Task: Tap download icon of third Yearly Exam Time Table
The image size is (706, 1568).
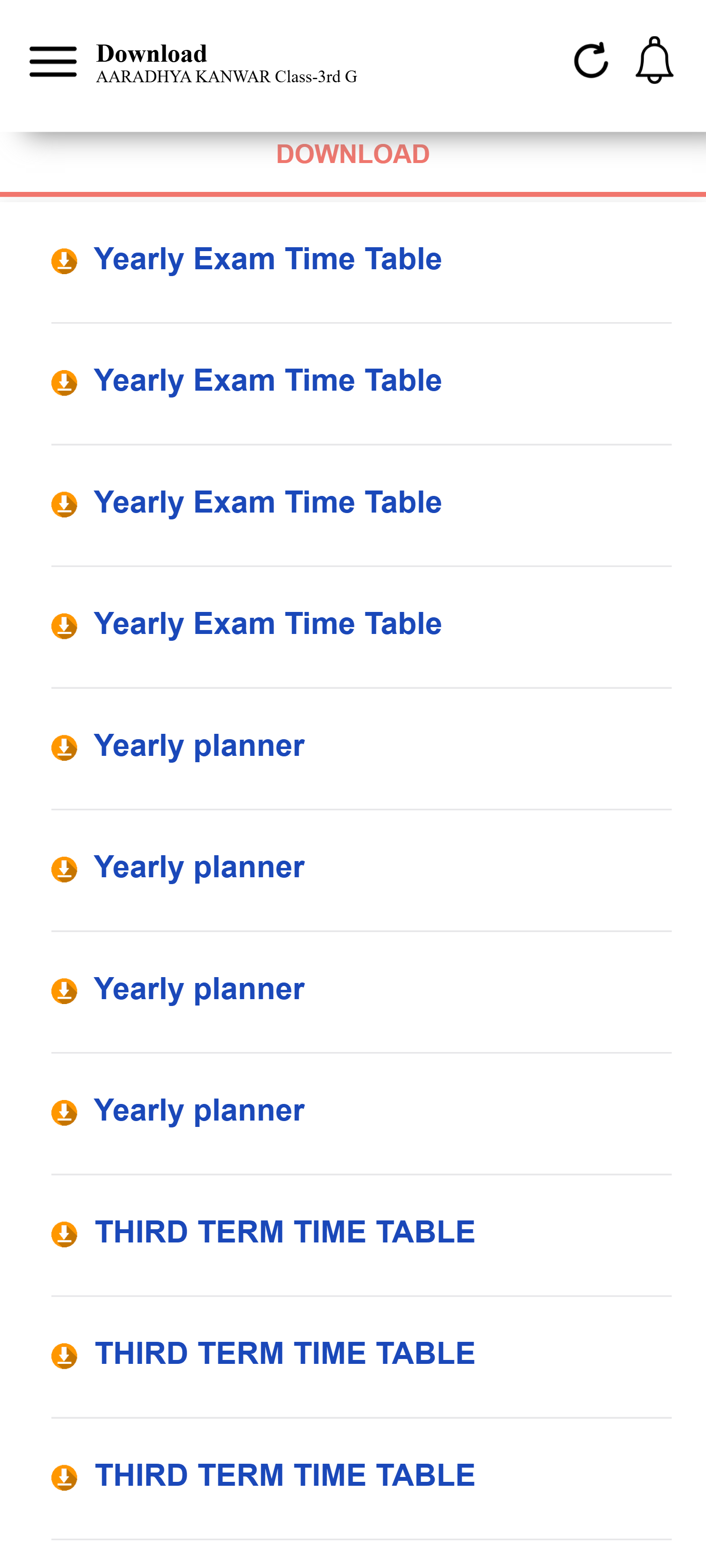Action: pos(65,505)
